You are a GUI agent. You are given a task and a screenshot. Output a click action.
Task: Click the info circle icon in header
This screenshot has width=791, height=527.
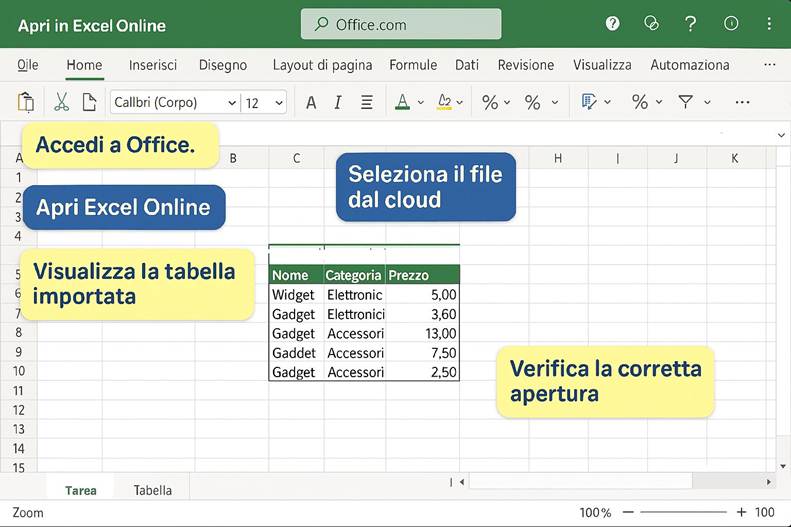731,23
